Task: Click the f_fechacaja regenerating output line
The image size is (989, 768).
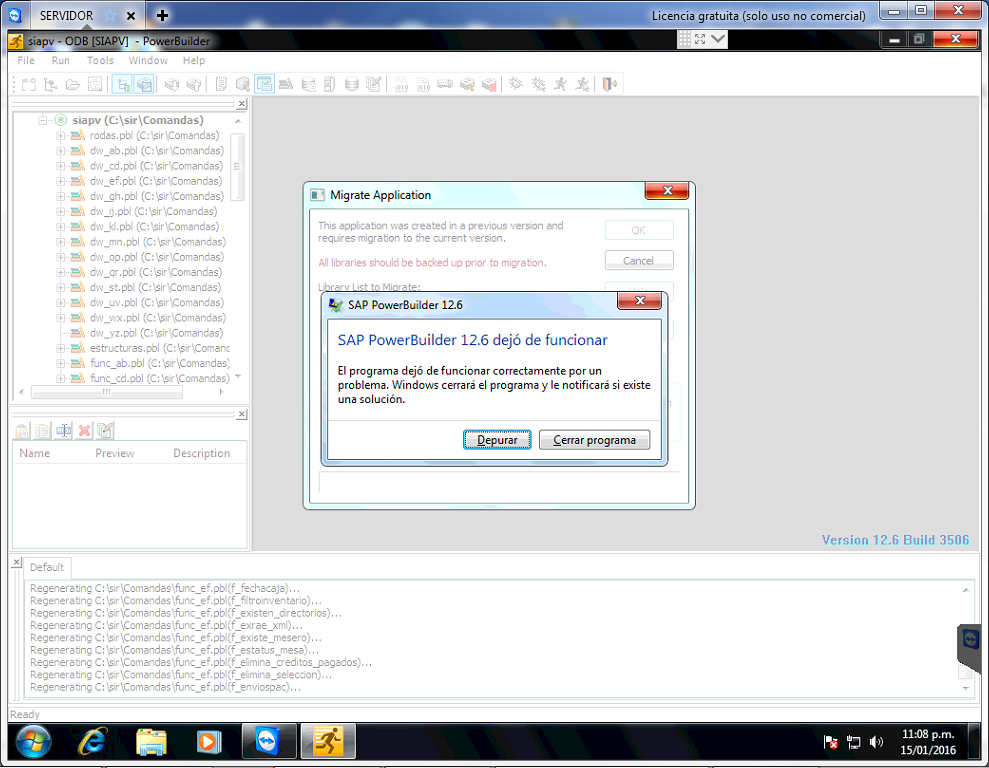Action: [165, 588]
